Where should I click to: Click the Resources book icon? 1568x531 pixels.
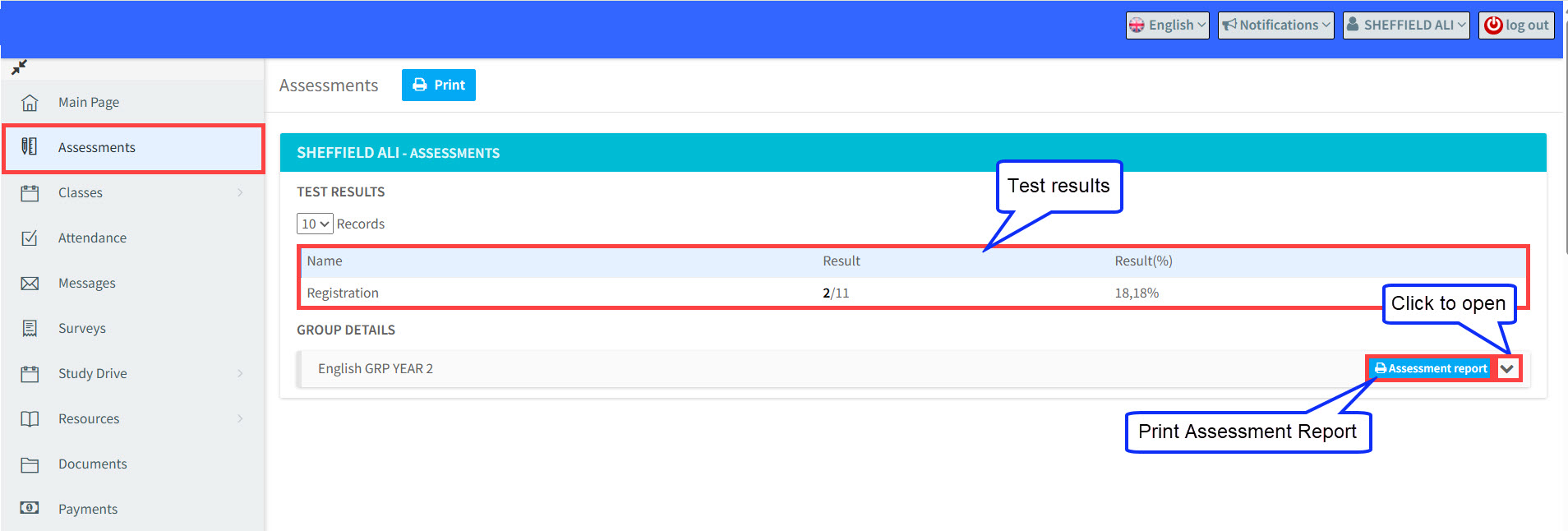coord(30,419)
